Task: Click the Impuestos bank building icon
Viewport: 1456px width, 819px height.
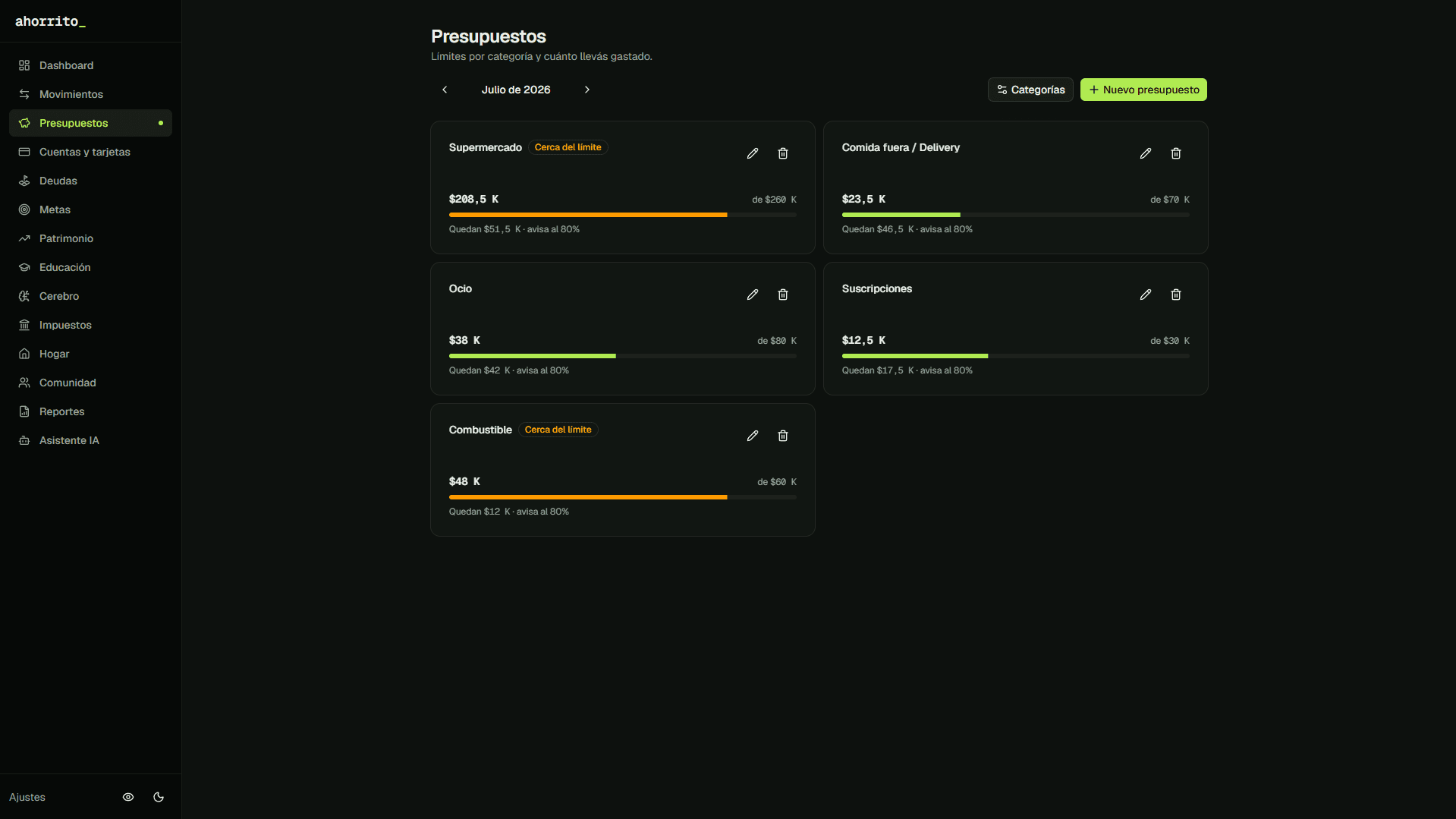Action: click(x=24, y=325)
